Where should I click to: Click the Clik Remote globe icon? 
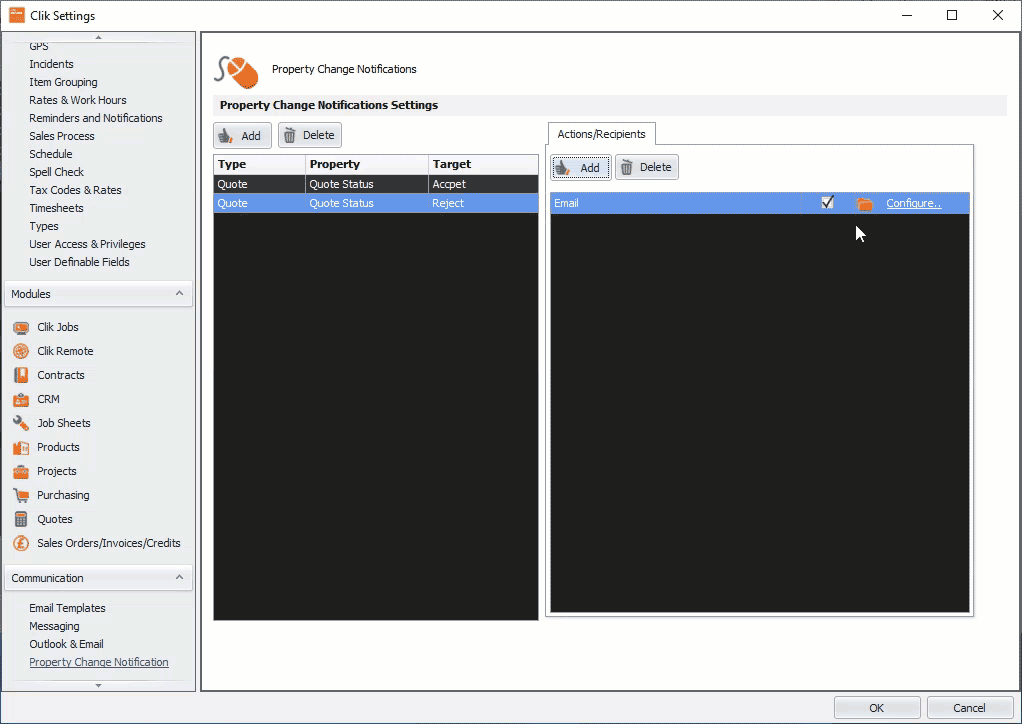point(21,351)
